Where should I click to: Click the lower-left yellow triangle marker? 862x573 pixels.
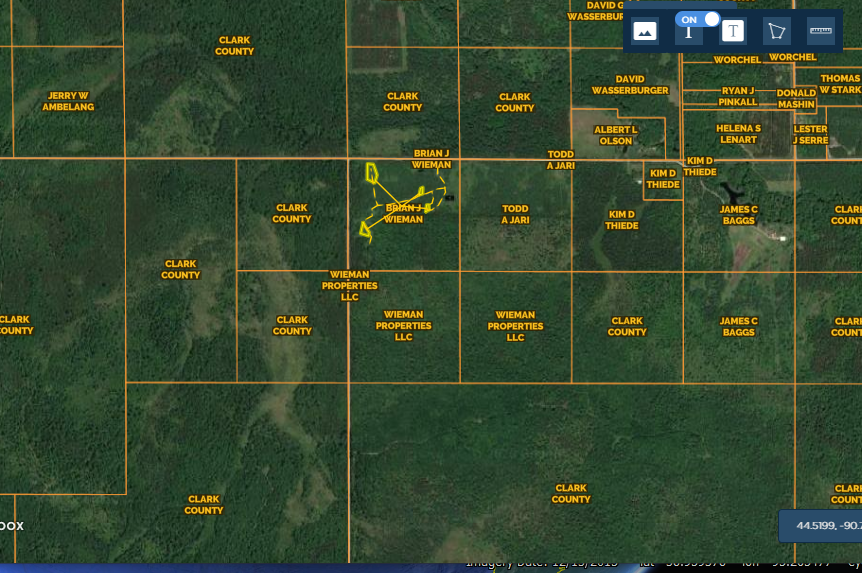point(366,231)
